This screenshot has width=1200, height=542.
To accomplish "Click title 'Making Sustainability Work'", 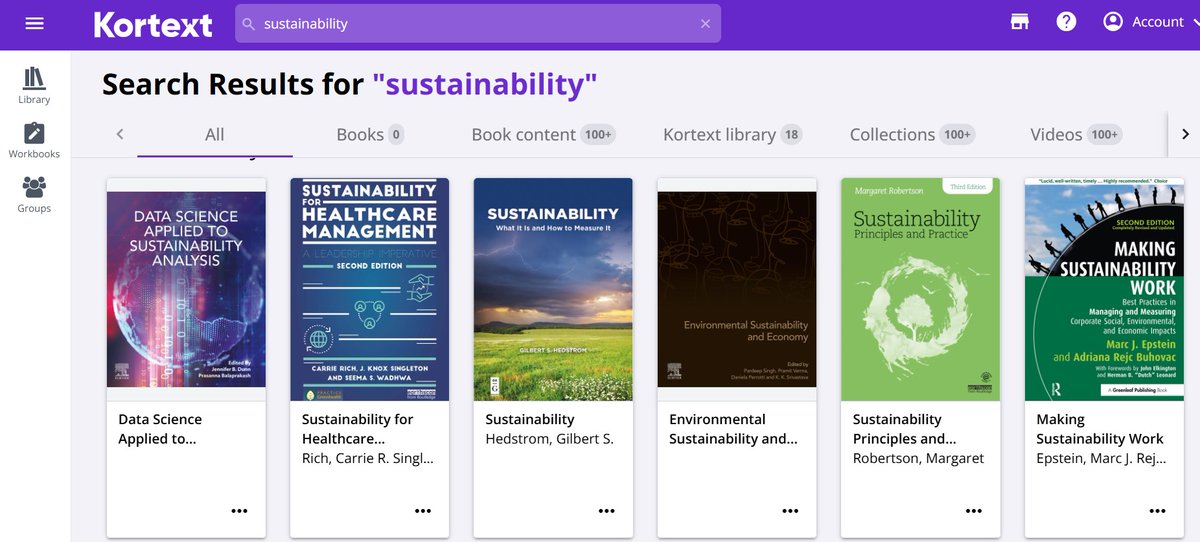I will (1100, 429).
